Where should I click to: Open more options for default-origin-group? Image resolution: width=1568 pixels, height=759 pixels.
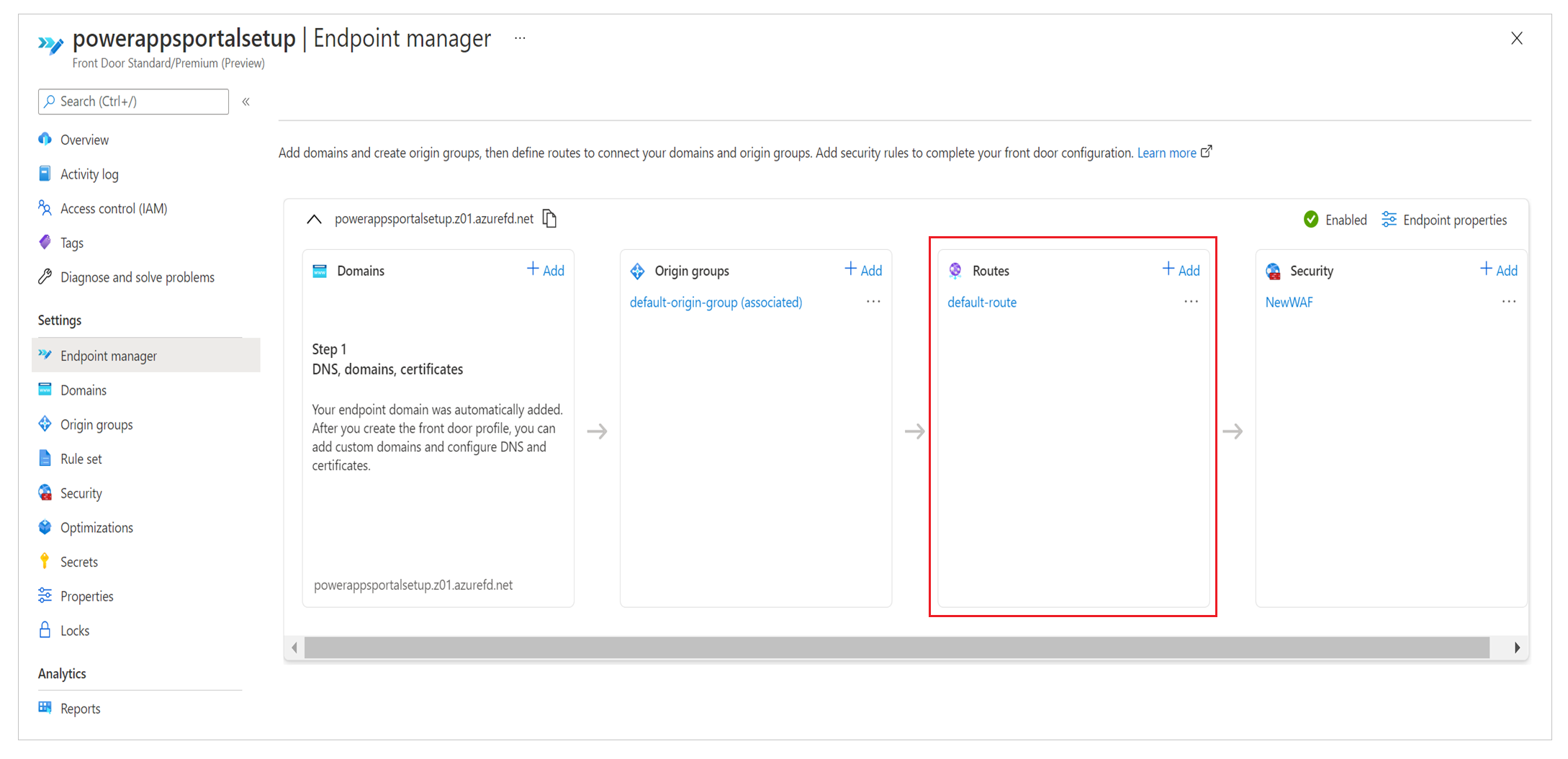873,302
